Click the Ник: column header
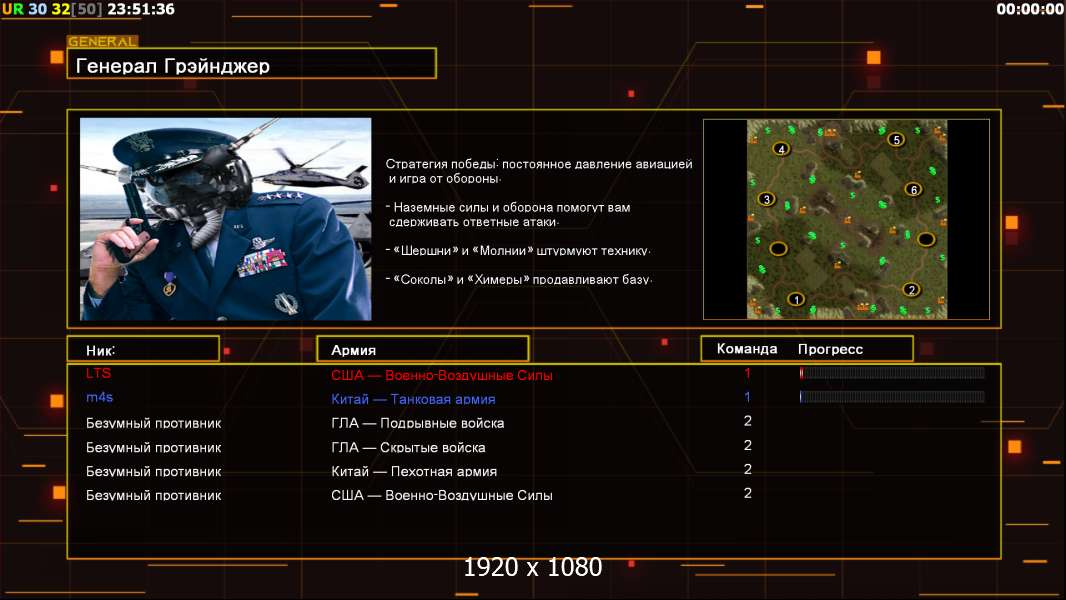Screen dimensions: 1066x600 click(x=143, y=349)
